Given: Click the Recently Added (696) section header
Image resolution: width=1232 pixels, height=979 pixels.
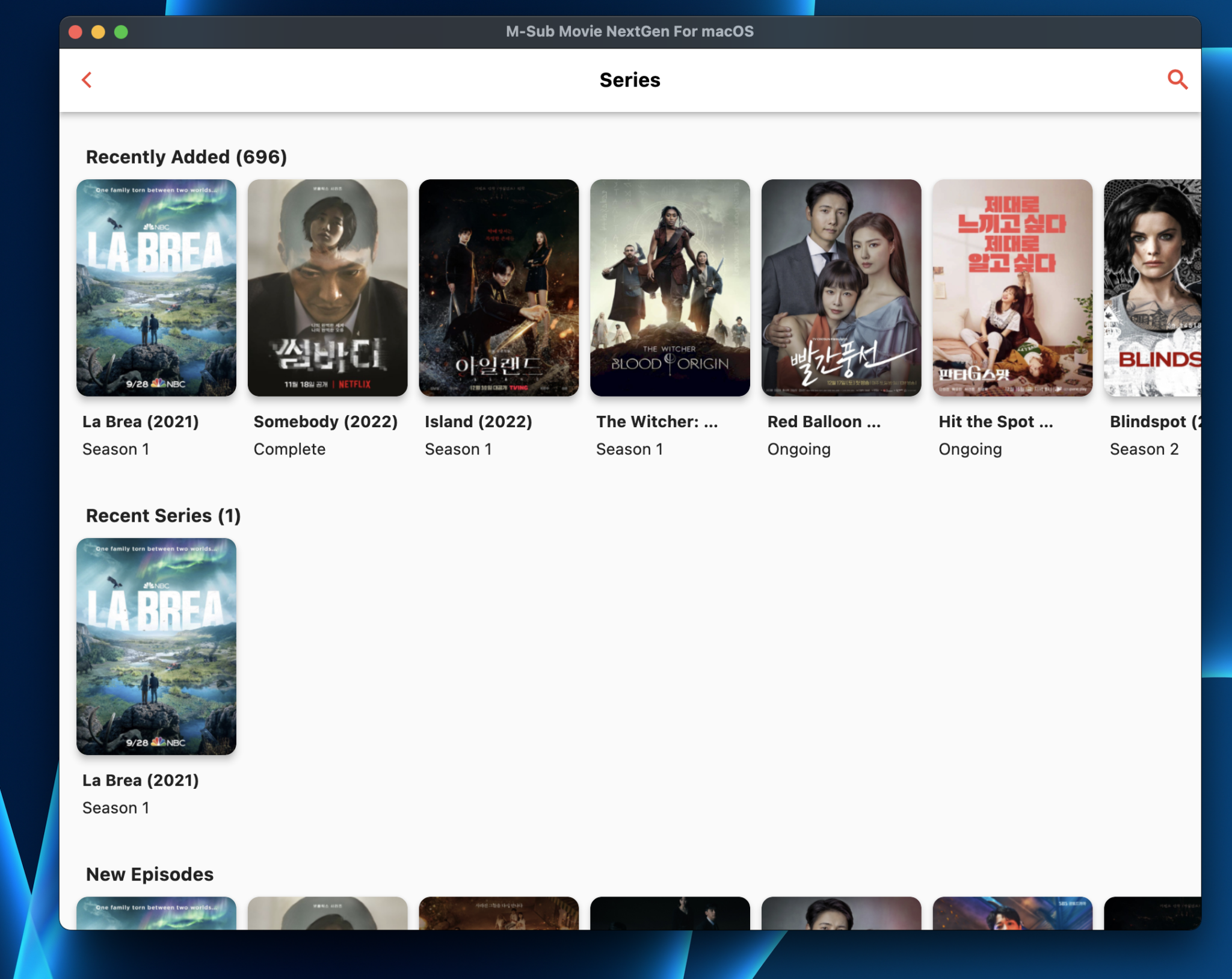Looking at the screenshot, I should pyautogui.click(x=185, y=156).
